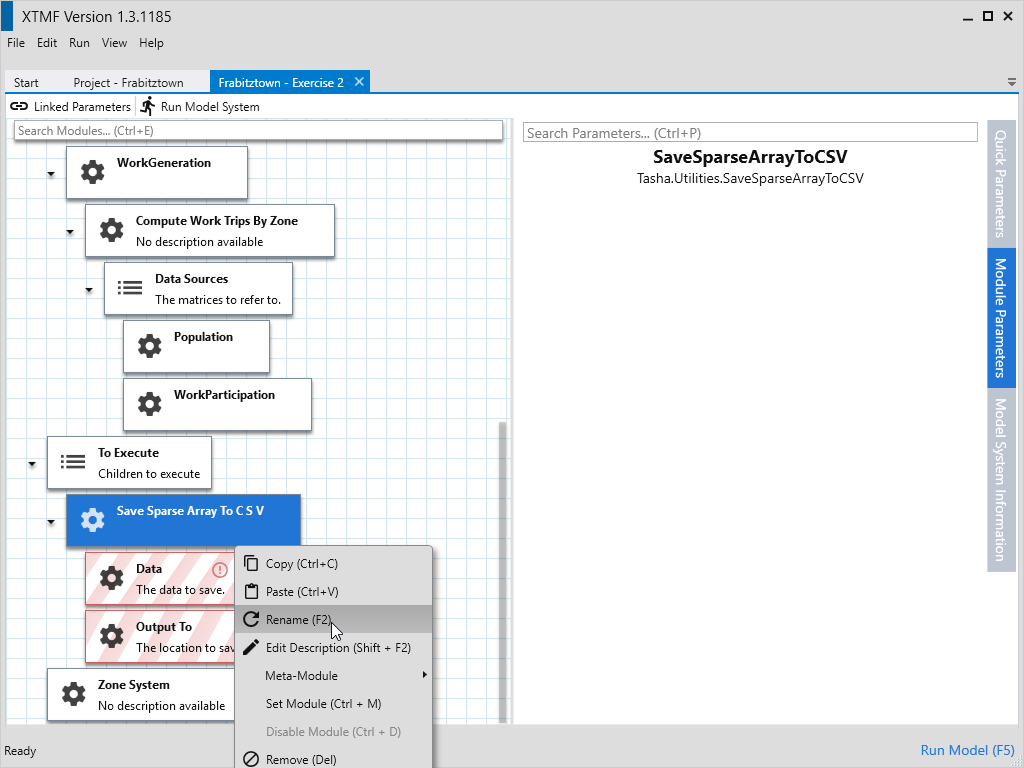This screenshot has width=1024, height=768.
Task: Click the Run Model (F5) link
Action: coord(967,751)
